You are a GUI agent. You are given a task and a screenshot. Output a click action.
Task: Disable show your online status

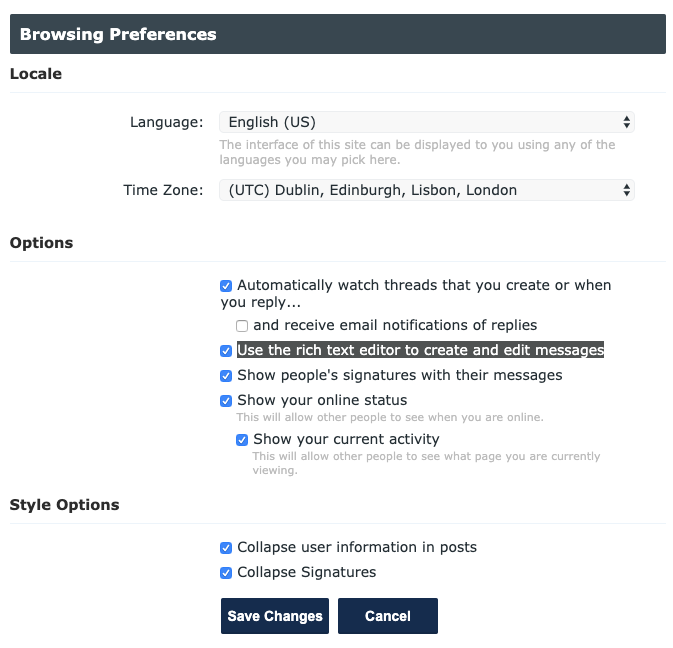click(226, 401)
